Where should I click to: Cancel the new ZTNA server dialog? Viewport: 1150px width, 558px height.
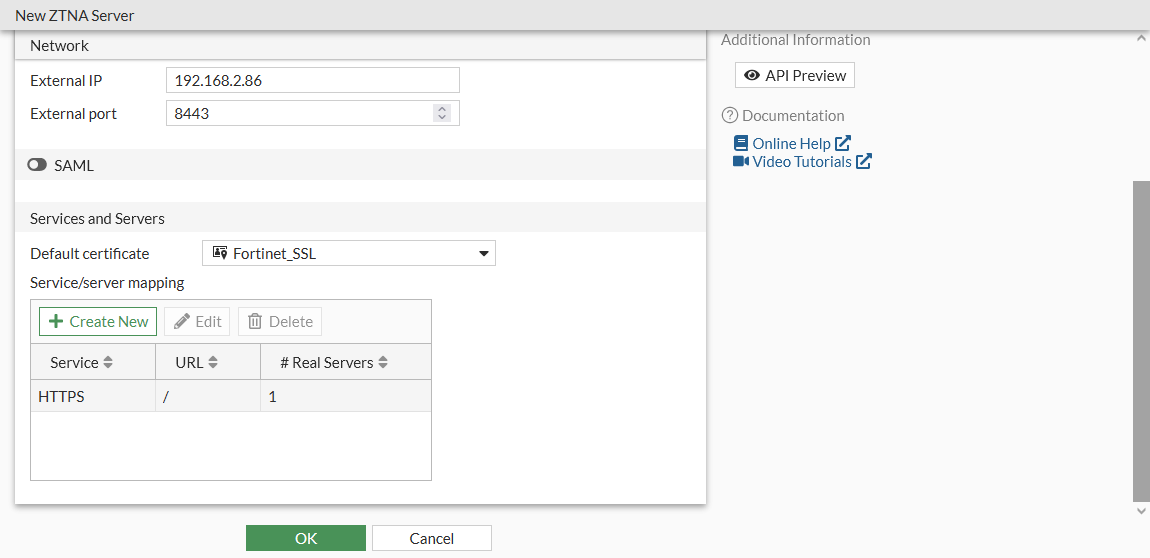(x=431, y=539)
